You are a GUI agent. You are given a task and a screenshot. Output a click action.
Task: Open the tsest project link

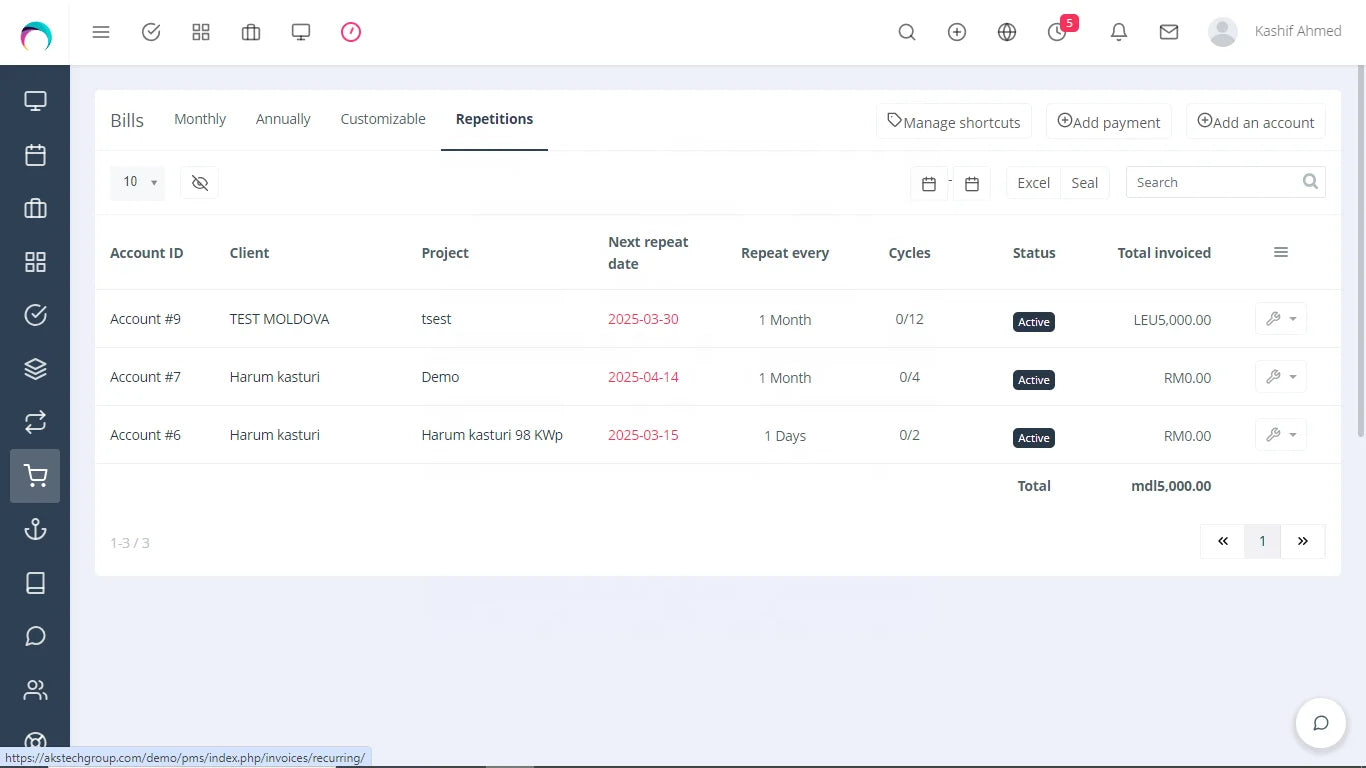[436, 319]
